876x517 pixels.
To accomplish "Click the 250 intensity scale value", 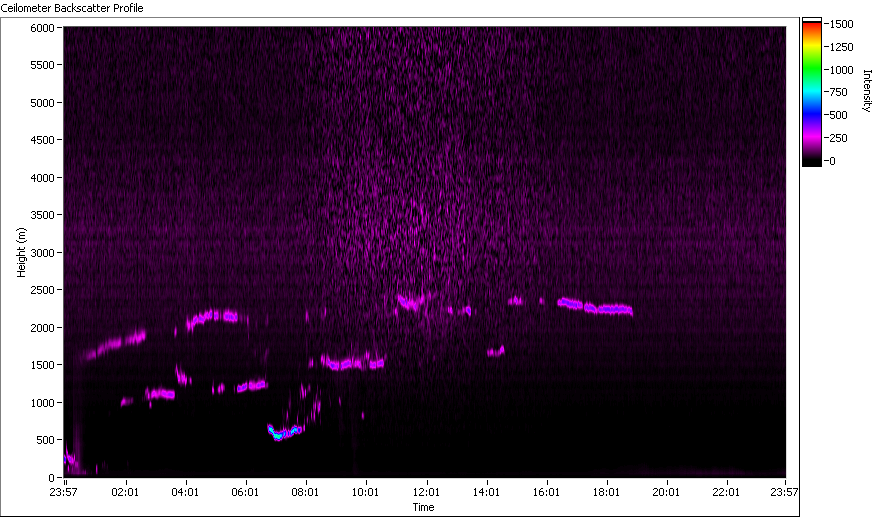I will 839,138.
